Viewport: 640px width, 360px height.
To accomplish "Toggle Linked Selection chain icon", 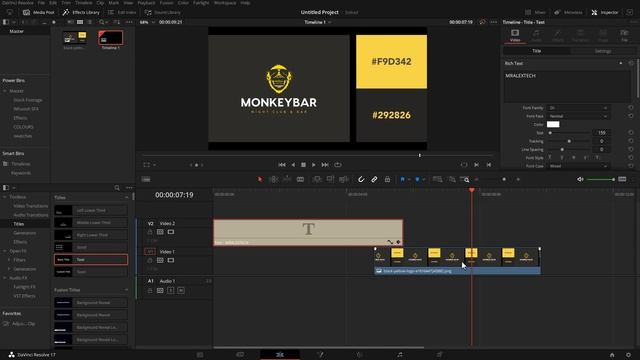I will coord(374,179).
